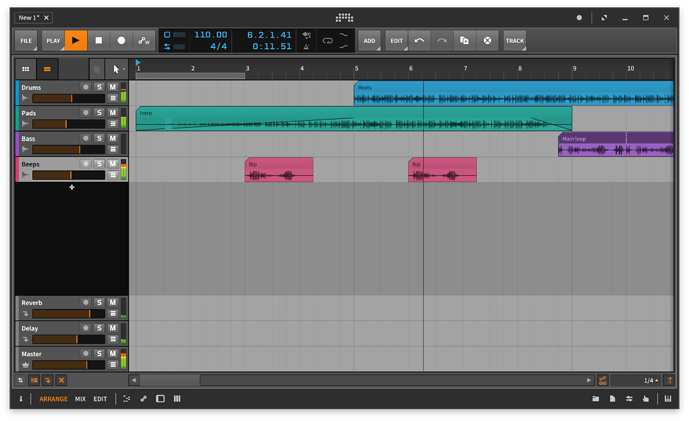Toggle the info pane (i) icon

pyautogui.click(x=21, y=399)
